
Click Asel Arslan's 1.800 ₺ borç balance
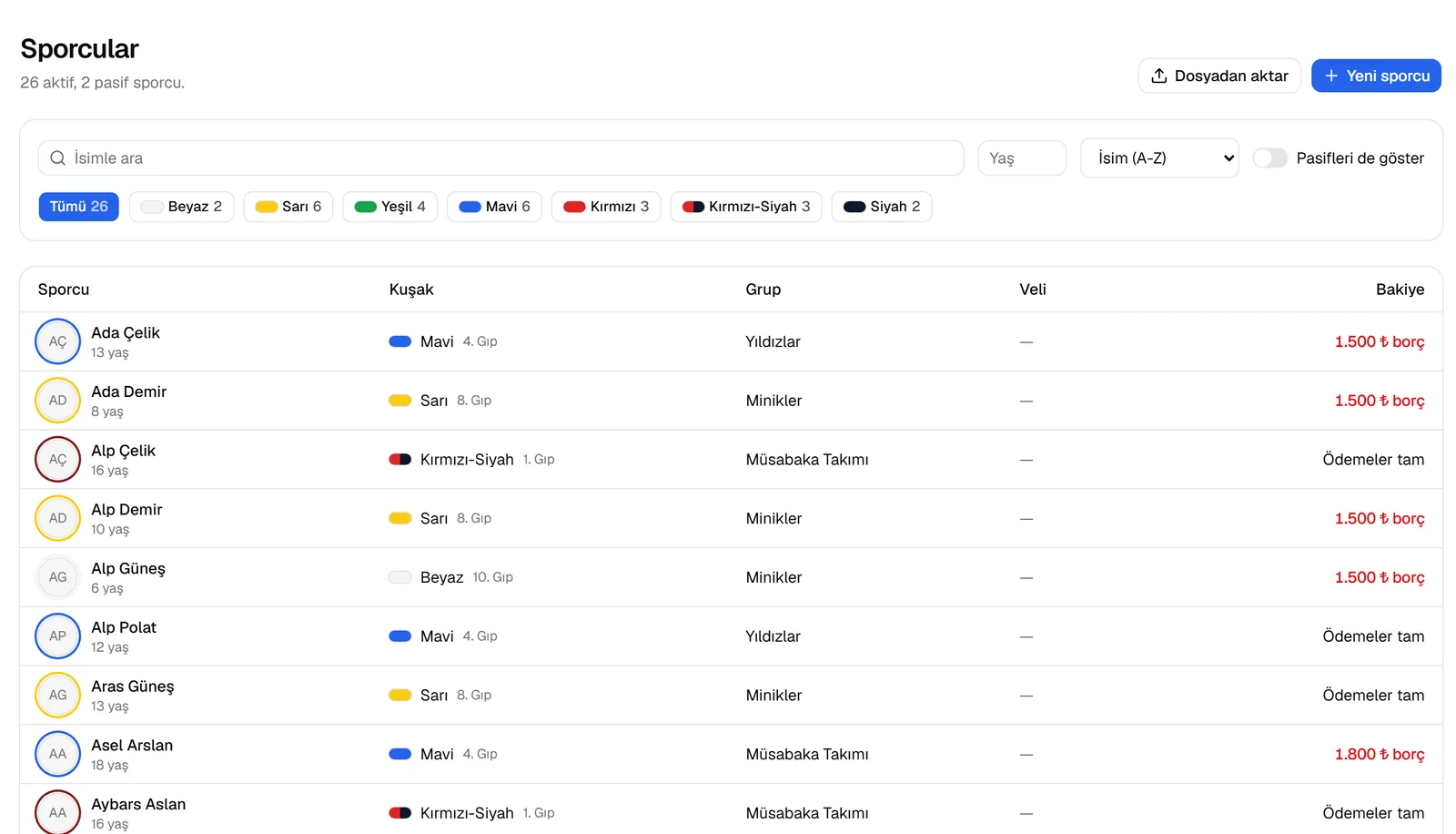pyautogui.click(x=1380, y=754)
